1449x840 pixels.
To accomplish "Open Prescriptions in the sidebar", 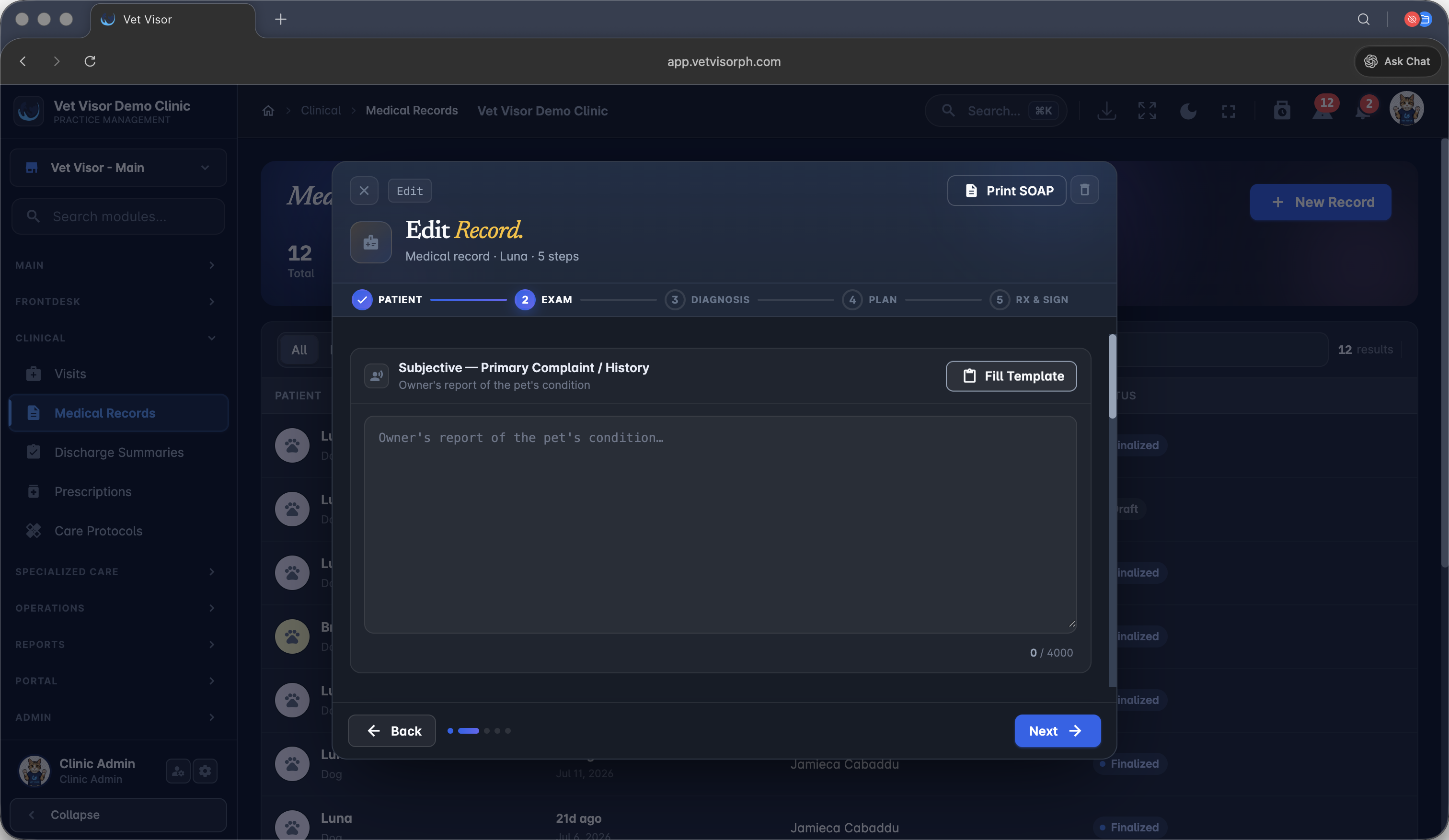I will click(118, 492).
